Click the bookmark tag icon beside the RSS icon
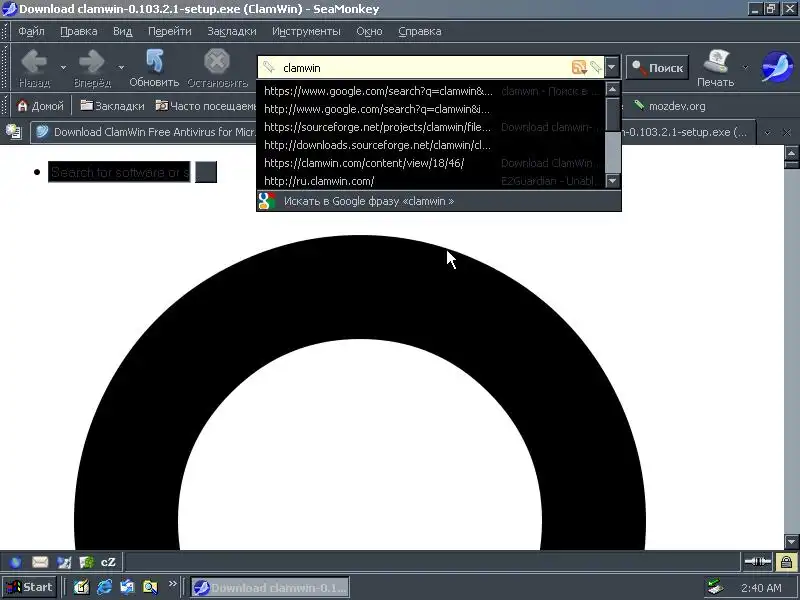800x600 pixels. [x=595, y=67]
